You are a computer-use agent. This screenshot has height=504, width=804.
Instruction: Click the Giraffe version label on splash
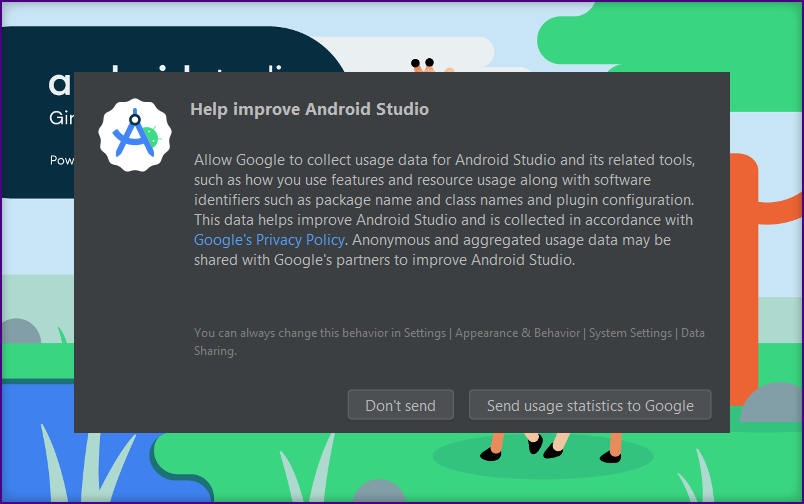coord(62,117)
